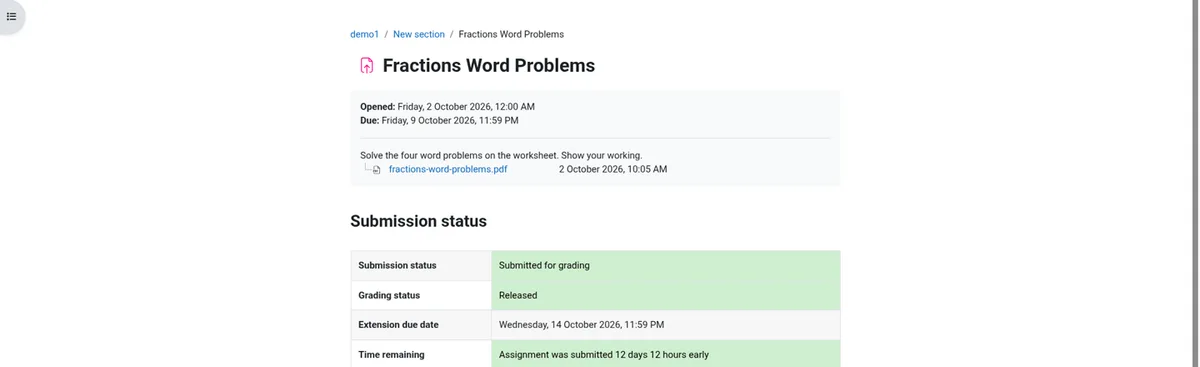Click the Due date Friday, 9 October 2026

click(449, 120)
